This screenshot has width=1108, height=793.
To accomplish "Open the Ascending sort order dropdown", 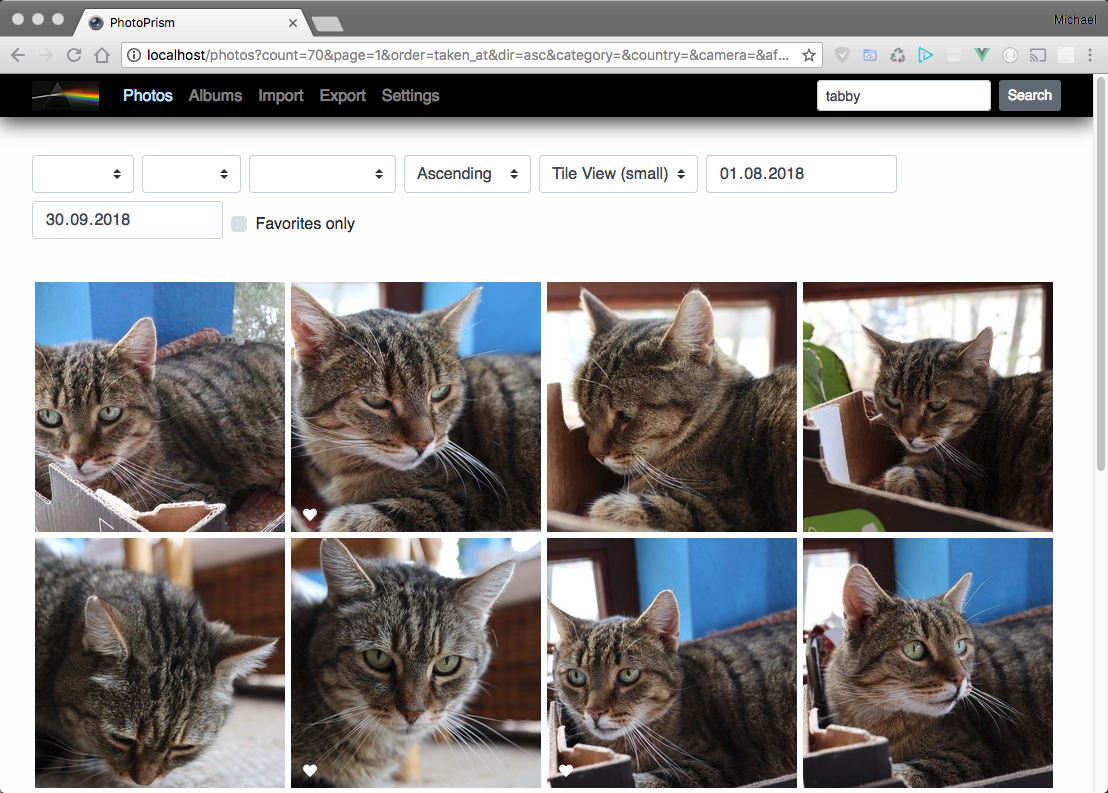I will pos(467,174).
